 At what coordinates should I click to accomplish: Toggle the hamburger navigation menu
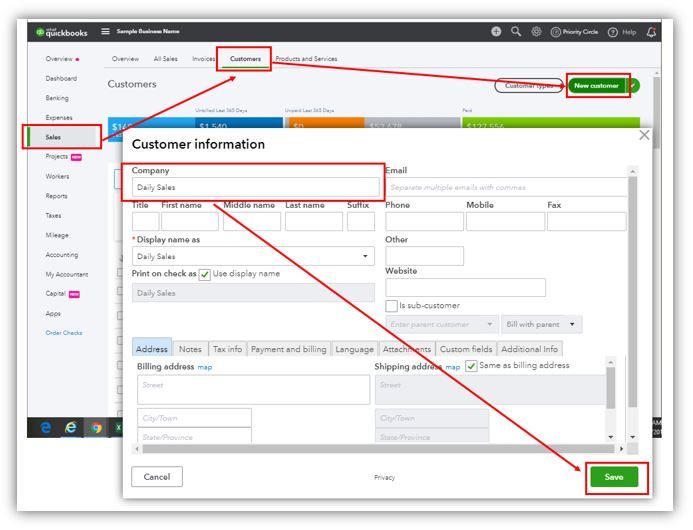105,31
